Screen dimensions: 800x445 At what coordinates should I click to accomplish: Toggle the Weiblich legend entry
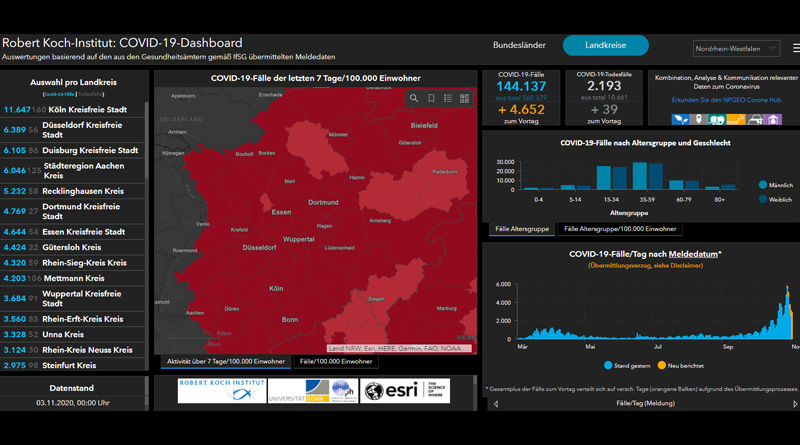click(776, 200)
